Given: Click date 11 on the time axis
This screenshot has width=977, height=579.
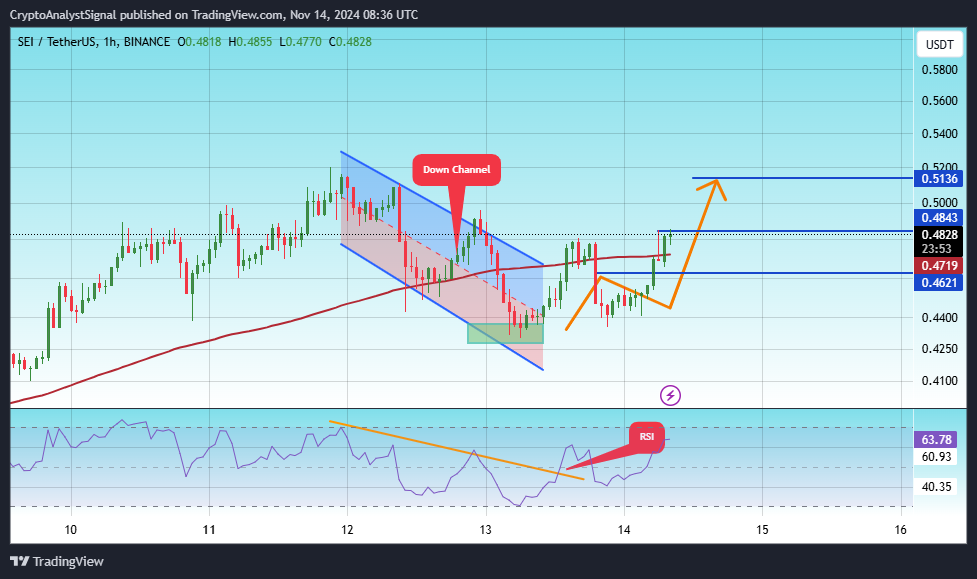Looking at the screenshot, I should (x=209, y=530).
